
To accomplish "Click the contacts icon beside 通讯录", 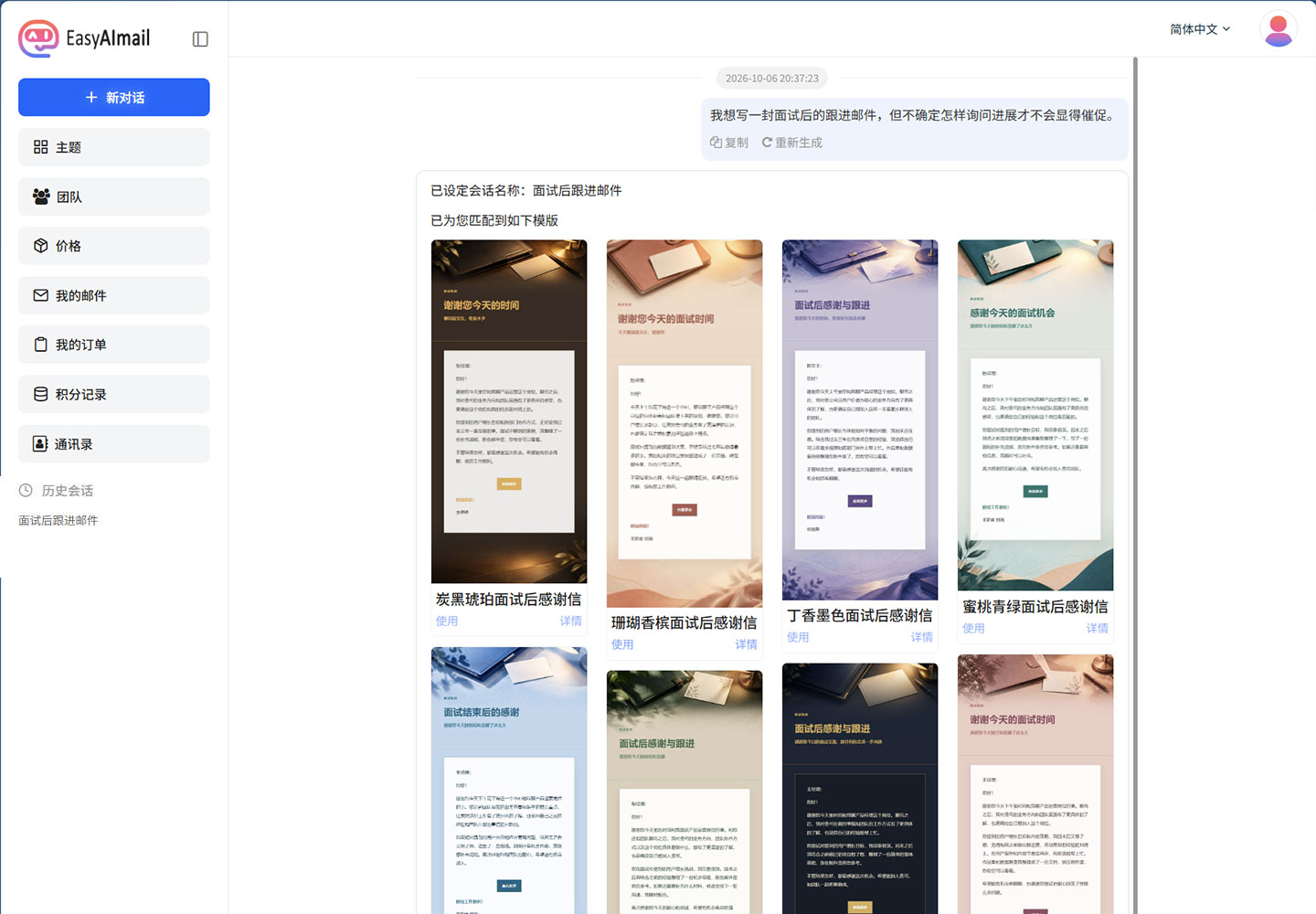I will tap(40, 443).
